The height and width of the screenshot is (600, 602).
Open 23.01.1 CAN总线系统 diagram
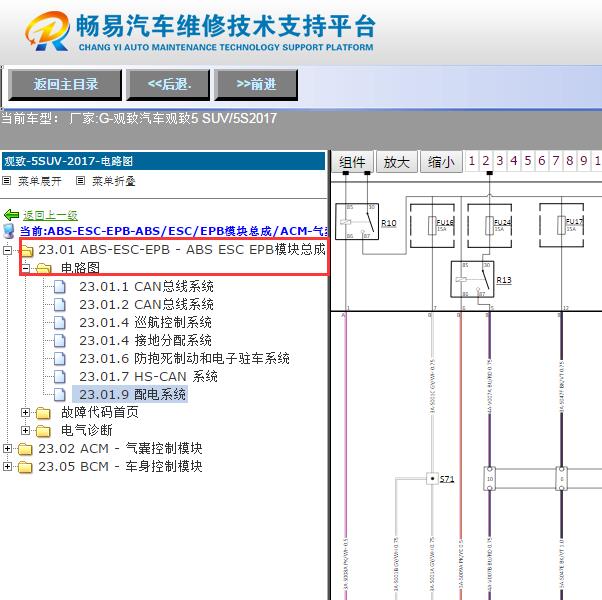pyautogui.click(x=146, y=287)
